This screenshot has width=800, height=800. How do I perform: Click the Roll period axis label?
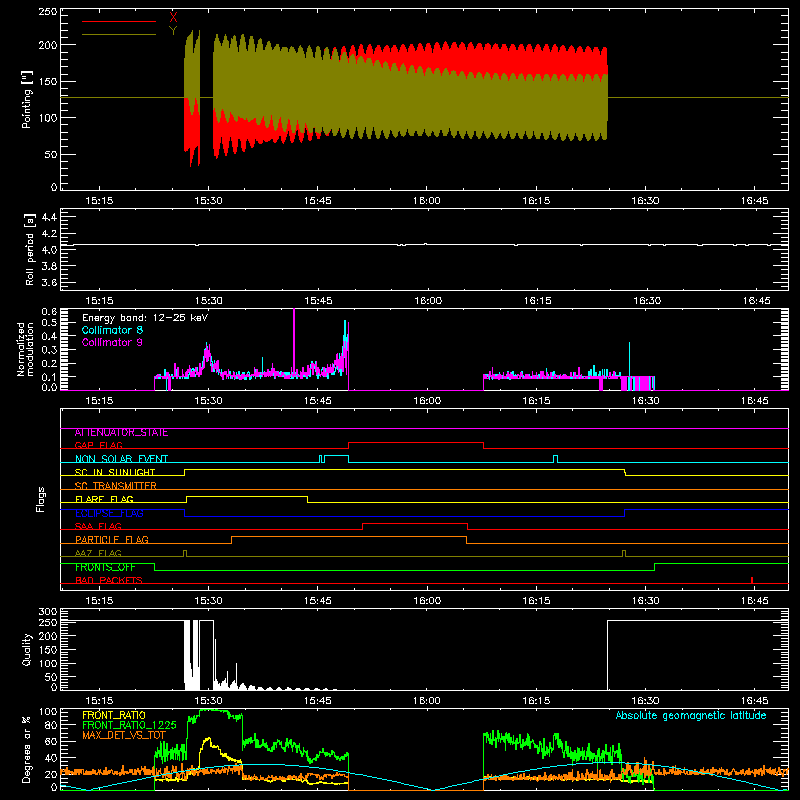(x=30, y=249)
